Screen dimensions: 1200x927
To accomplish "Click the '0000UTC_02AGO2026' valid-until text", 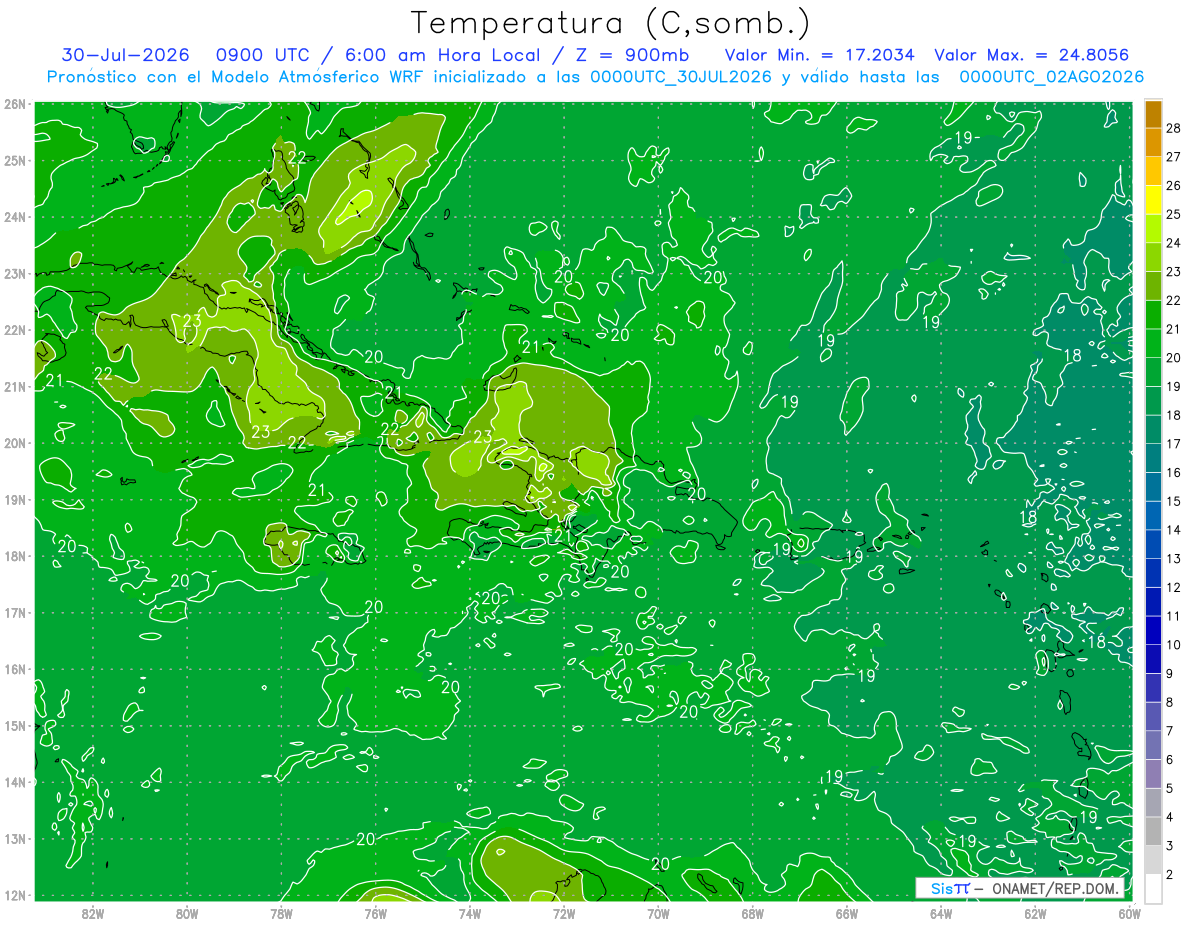I will point(1051,77).
